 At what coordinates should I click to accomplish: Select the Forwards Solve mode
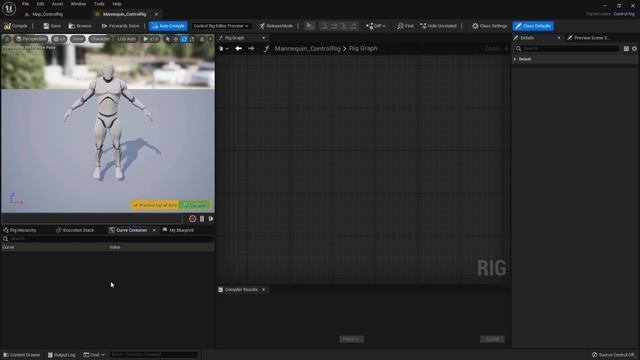(120, 26)
